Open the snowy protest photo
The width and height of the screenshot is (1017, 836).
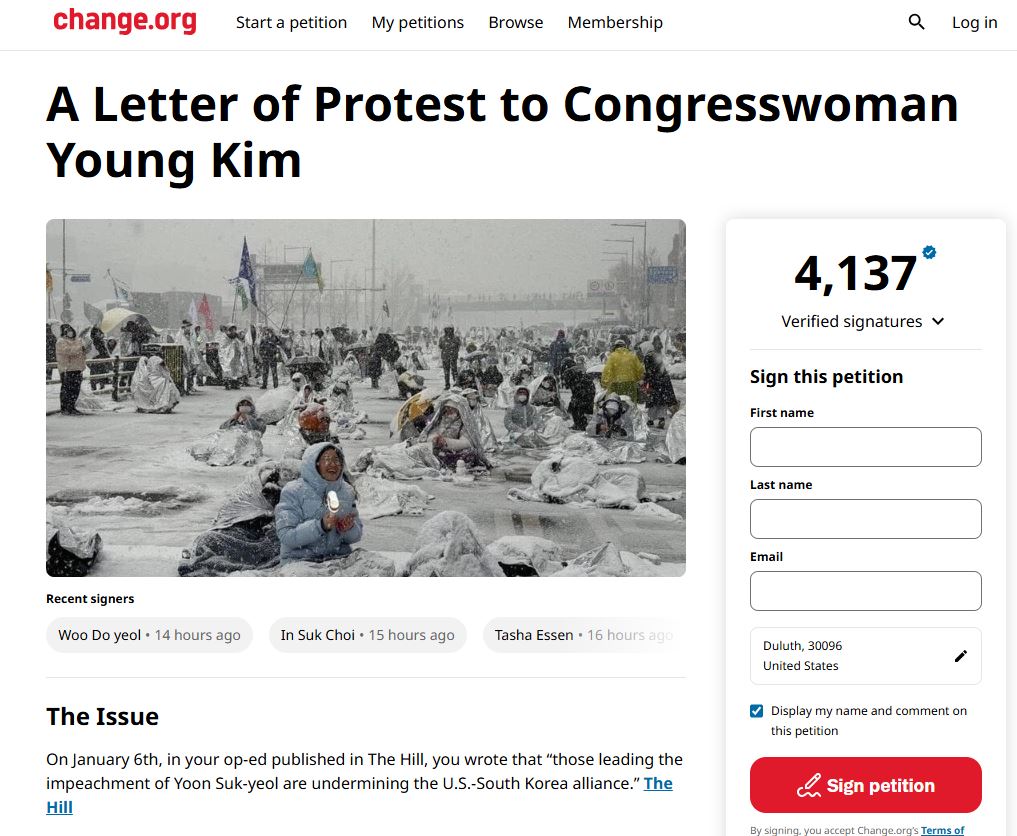(365, 397)
